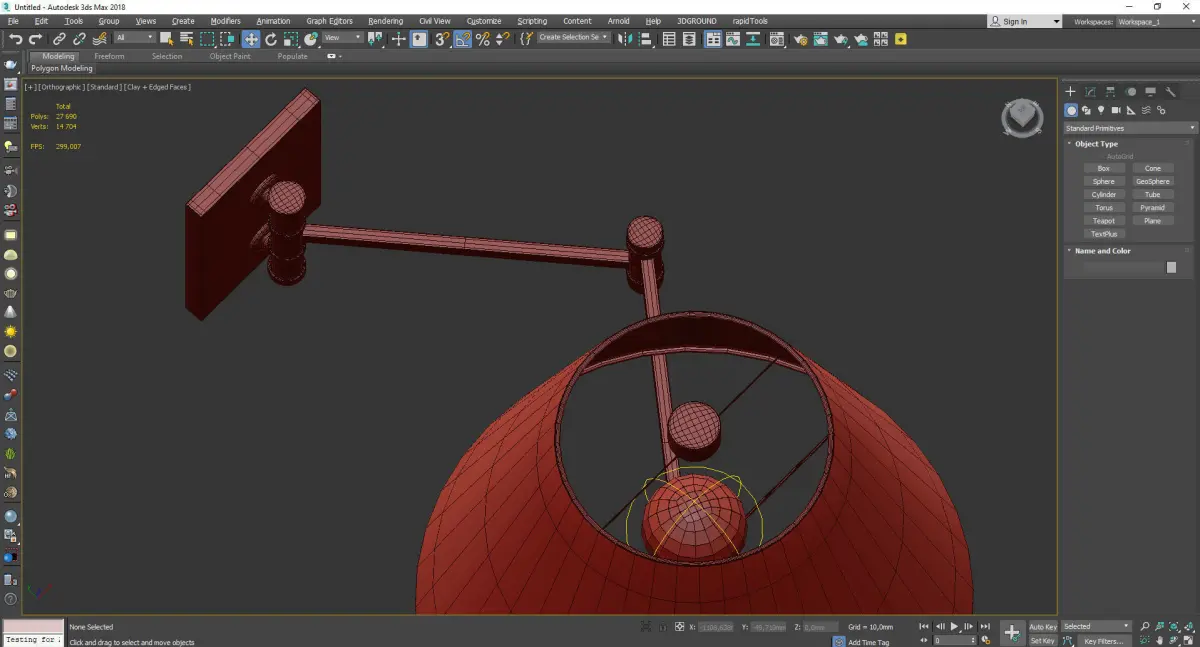The width and height of the screenshot is (1200, 647).
Task: Switch to the Freeform ribbon tab
Action: (109, 56)
